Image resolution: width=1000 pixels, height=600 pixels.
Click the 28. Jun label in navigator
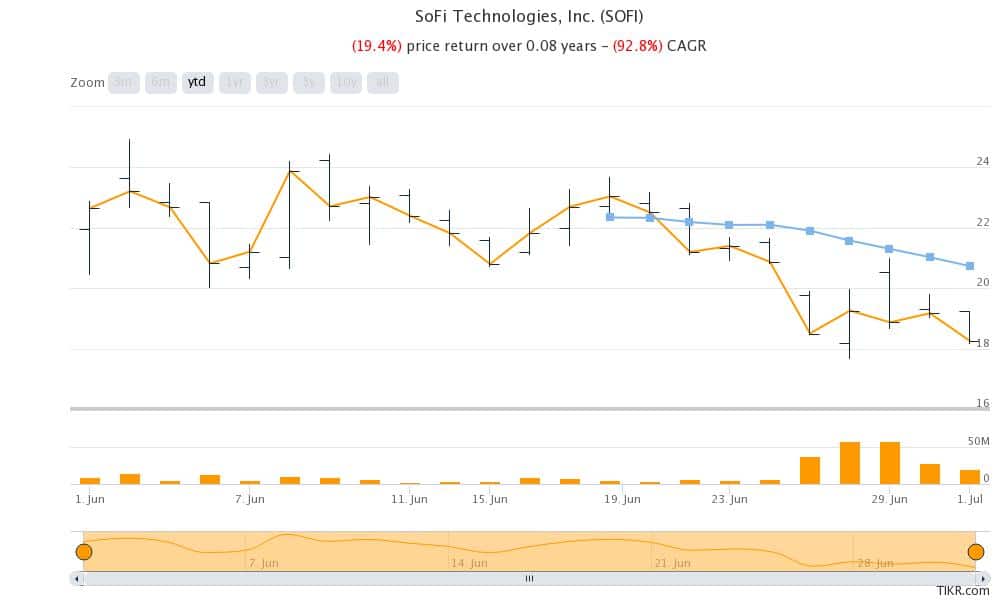876,563
